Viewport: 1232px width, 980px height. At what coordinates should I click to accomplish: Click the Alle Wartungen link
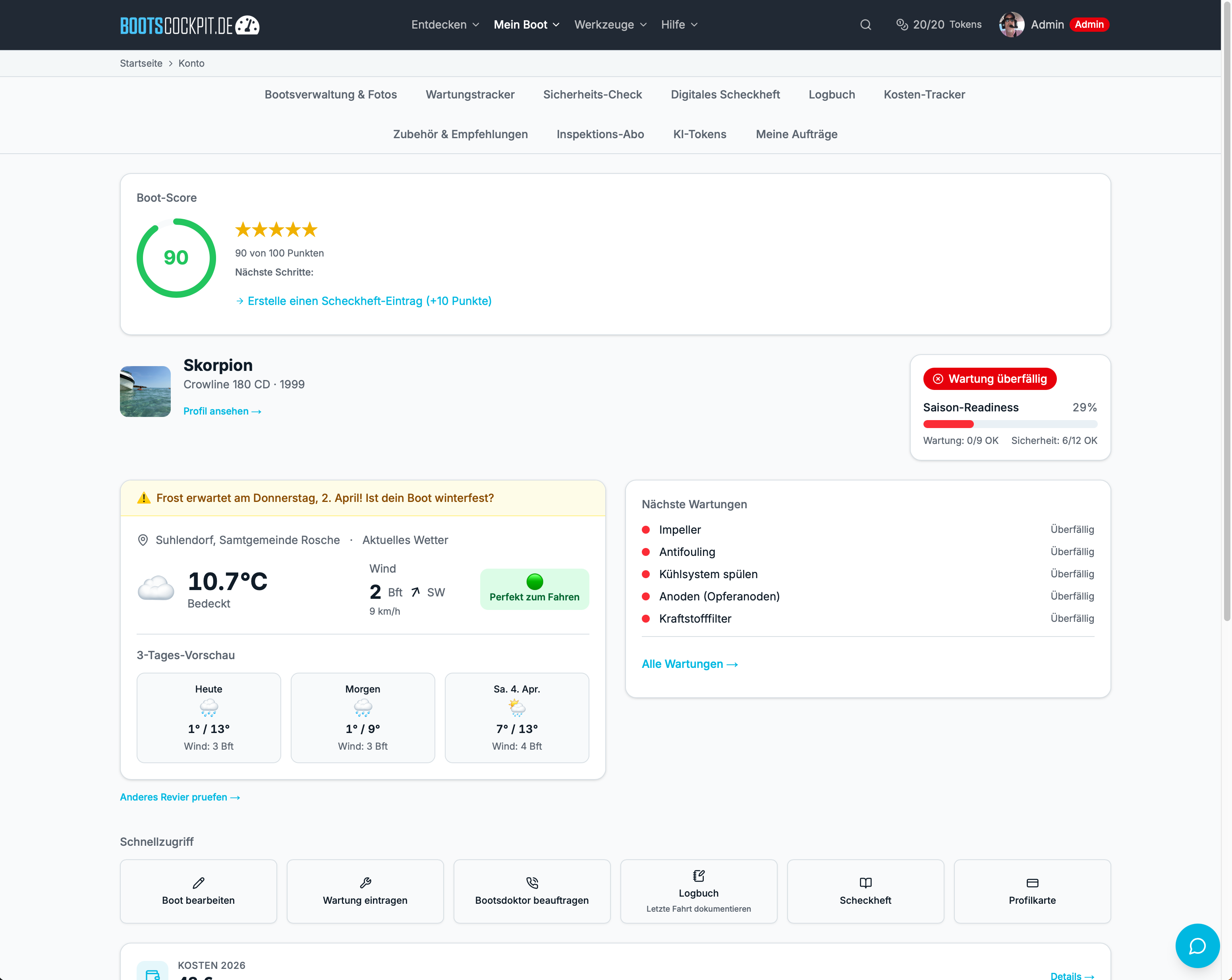tap(689, 664)
